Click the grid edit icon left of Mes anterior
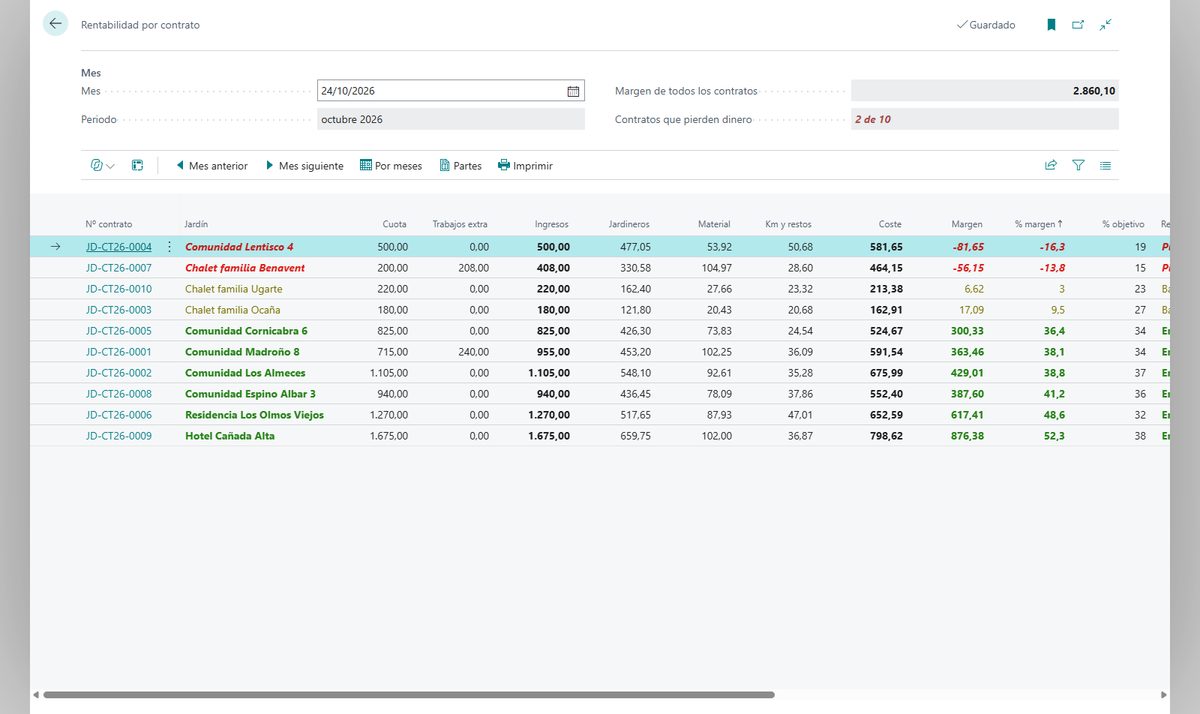This screenshot has width=1200, height=714. click(x=138, y=166)
